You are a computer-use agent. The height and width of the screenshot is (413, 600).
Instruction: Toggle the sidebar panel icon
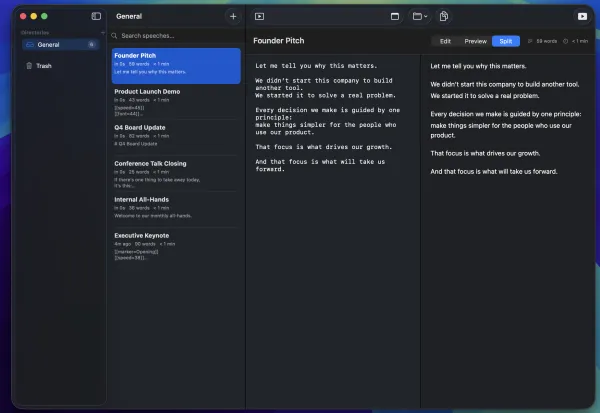pos(96,16)
